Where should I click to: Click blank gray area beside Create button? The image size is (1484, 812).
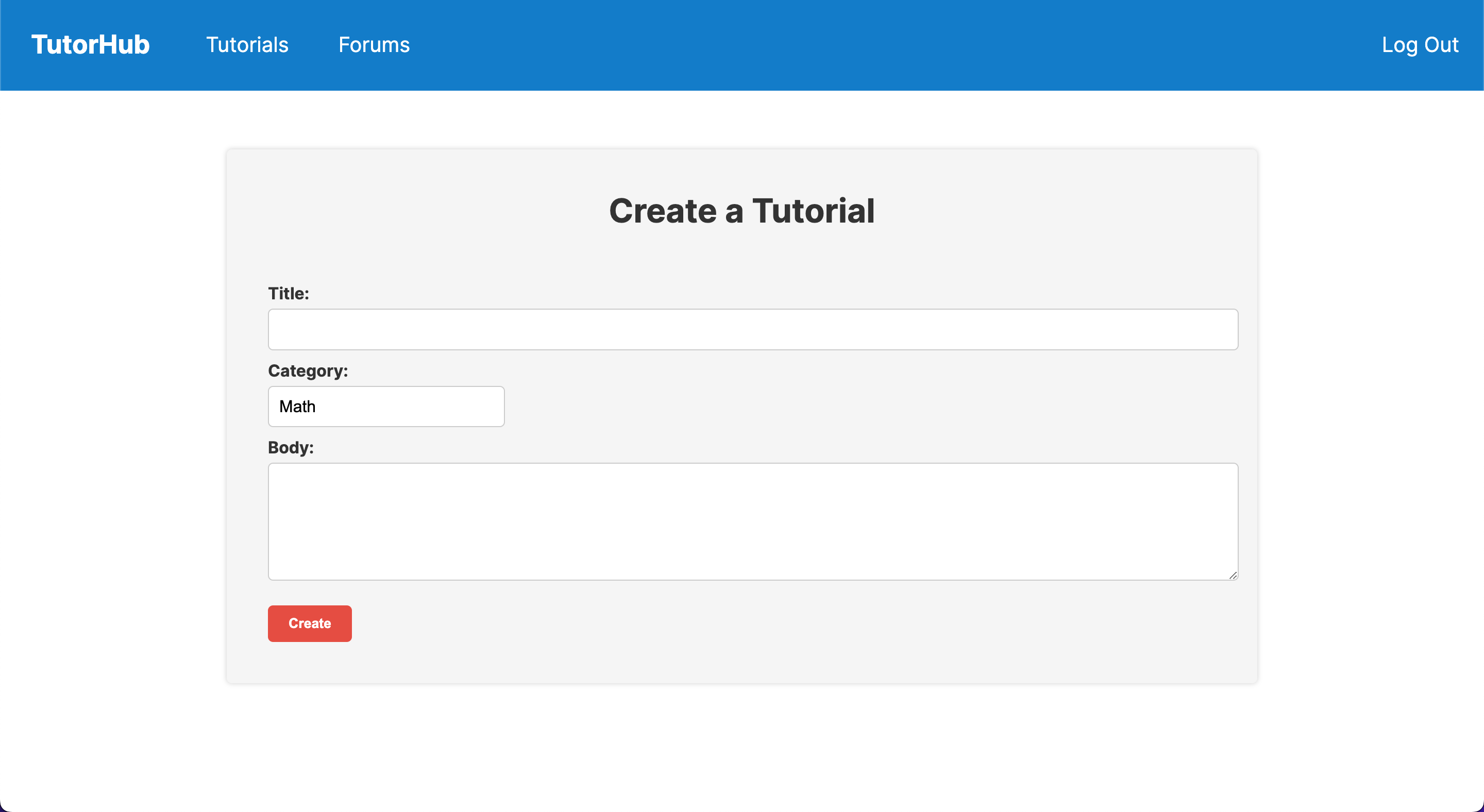pos(749,624)
